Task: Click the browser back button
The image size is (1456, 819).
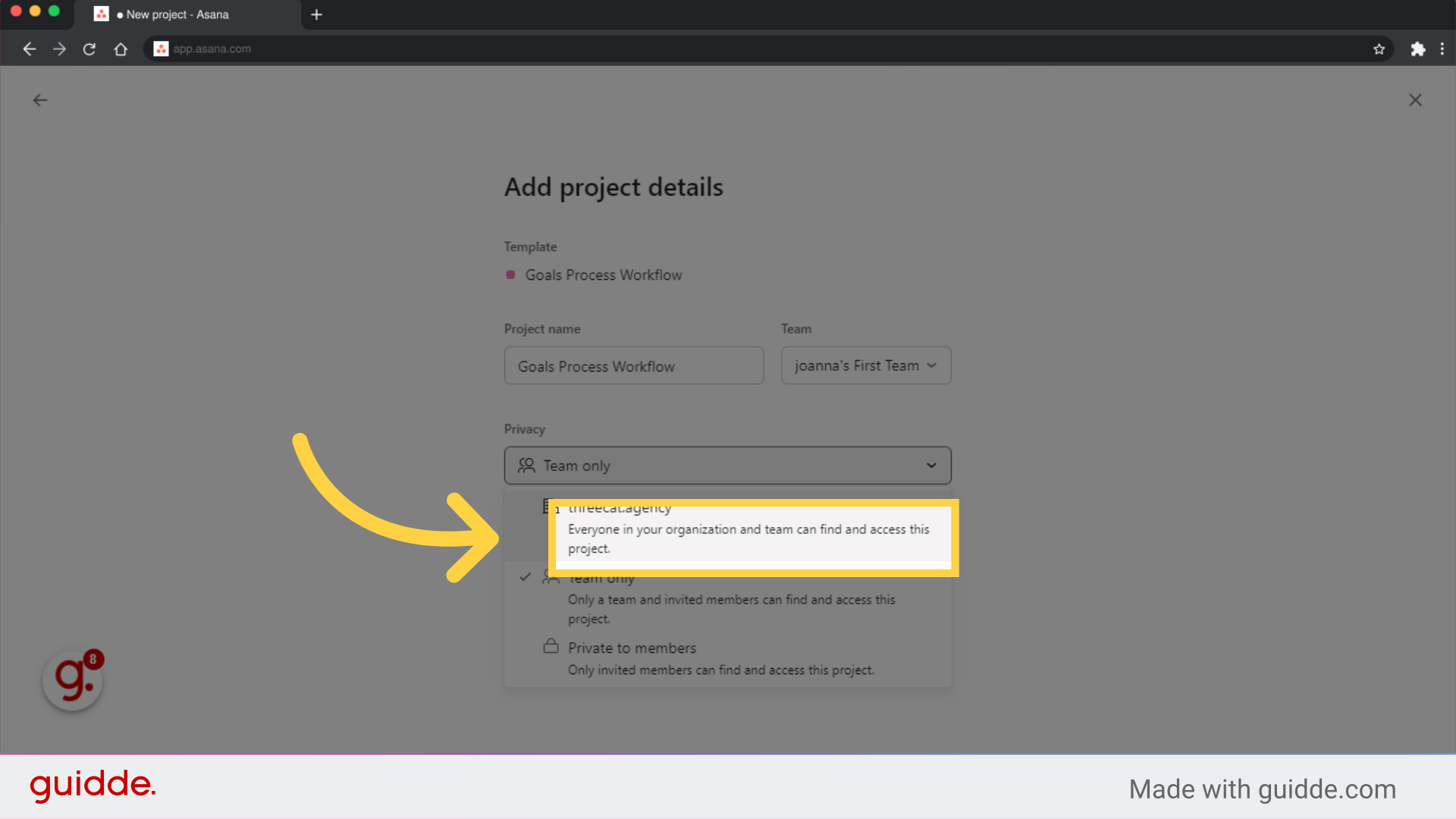Action: [30, 49]
